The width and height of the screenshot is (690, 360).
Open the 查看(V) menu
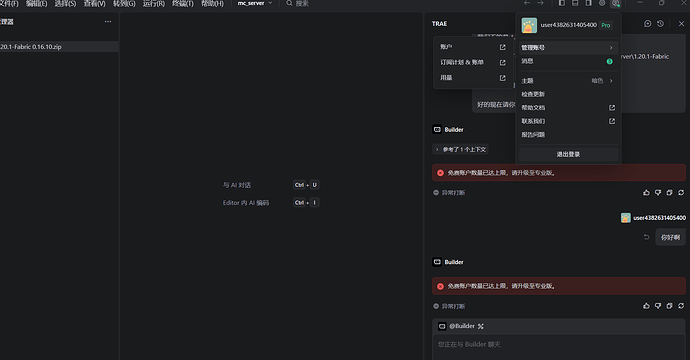point(95,4)
